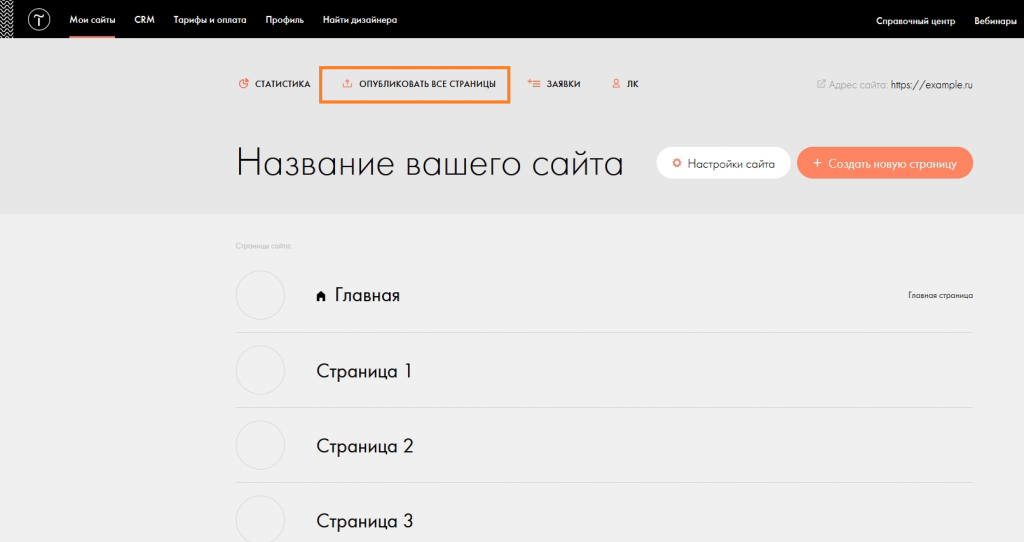The height and width of the screenshot is (542, 1024).
Task: Click the person icon next to ЛК
Action: click(616, 84)
